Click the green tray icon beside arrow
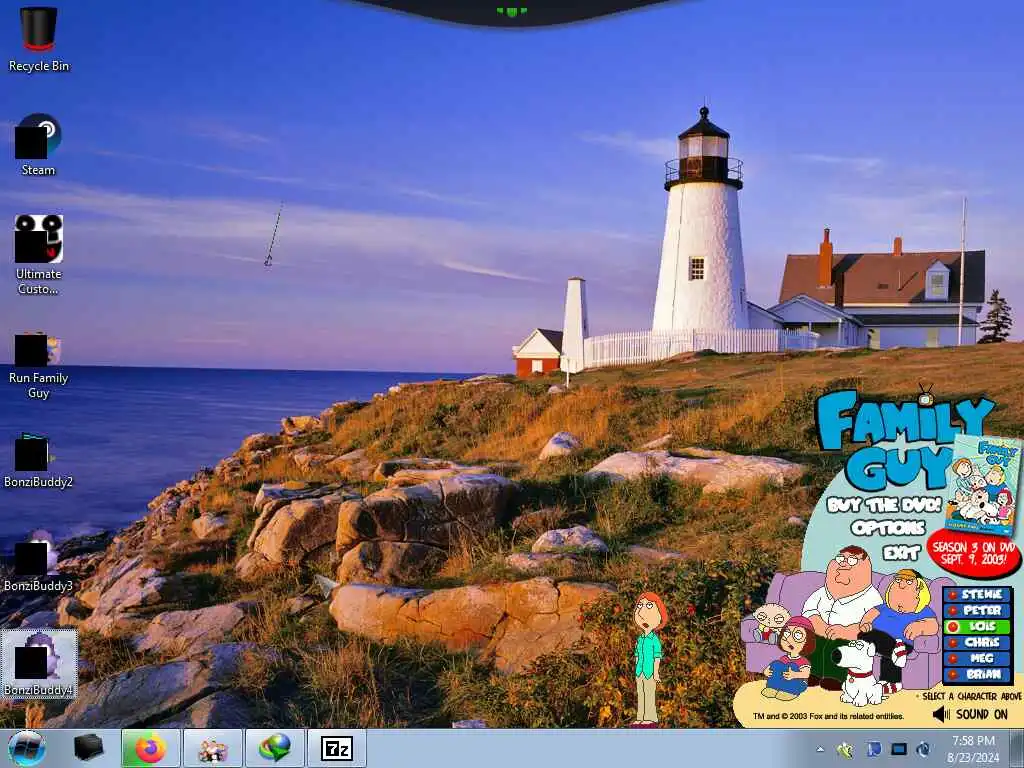The height and width of the screenshot is (768, 1024). tap(845, 750)
